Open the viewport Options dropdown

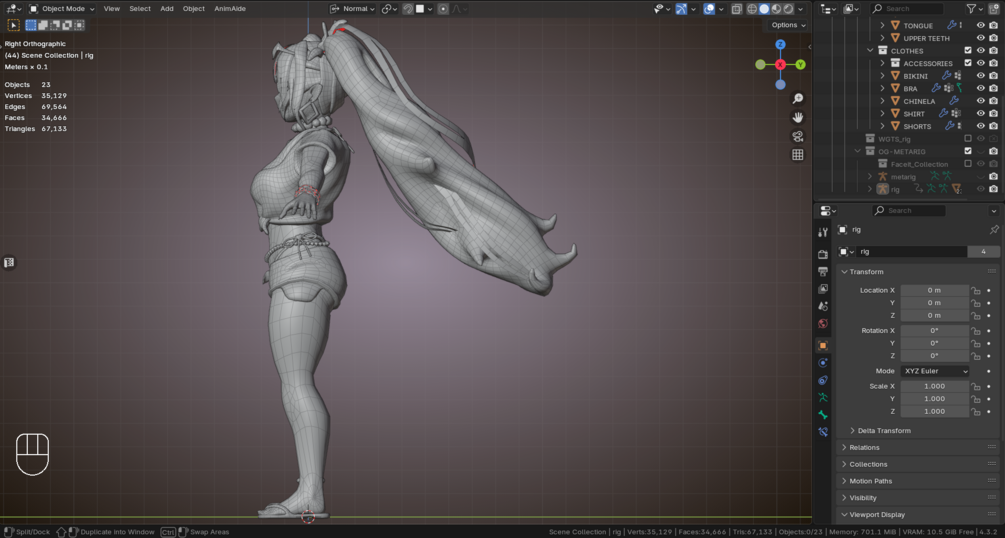788,25
